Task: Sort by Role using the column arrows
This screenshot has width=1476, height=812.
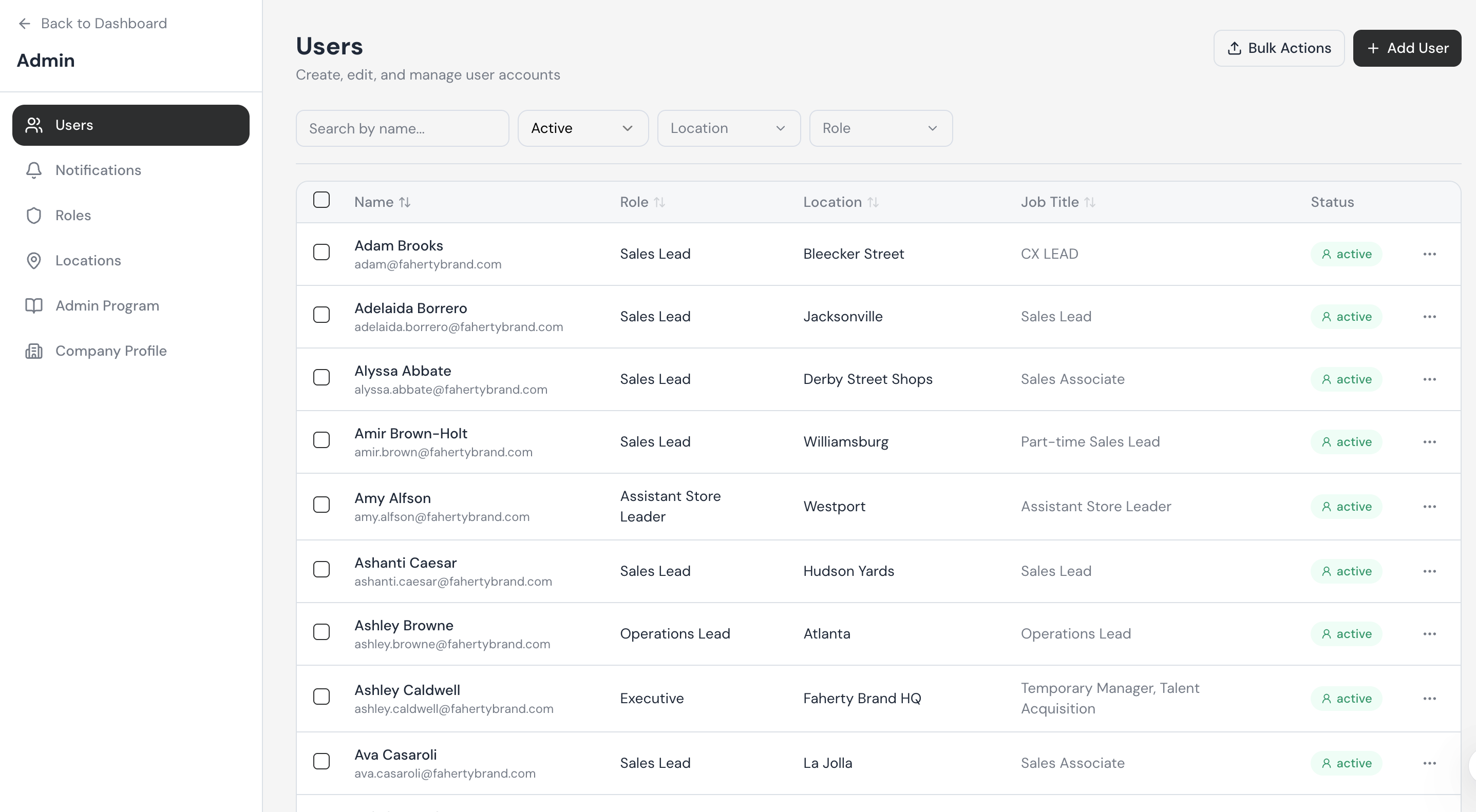Action: pyautogui.click(x=659, y=202)
